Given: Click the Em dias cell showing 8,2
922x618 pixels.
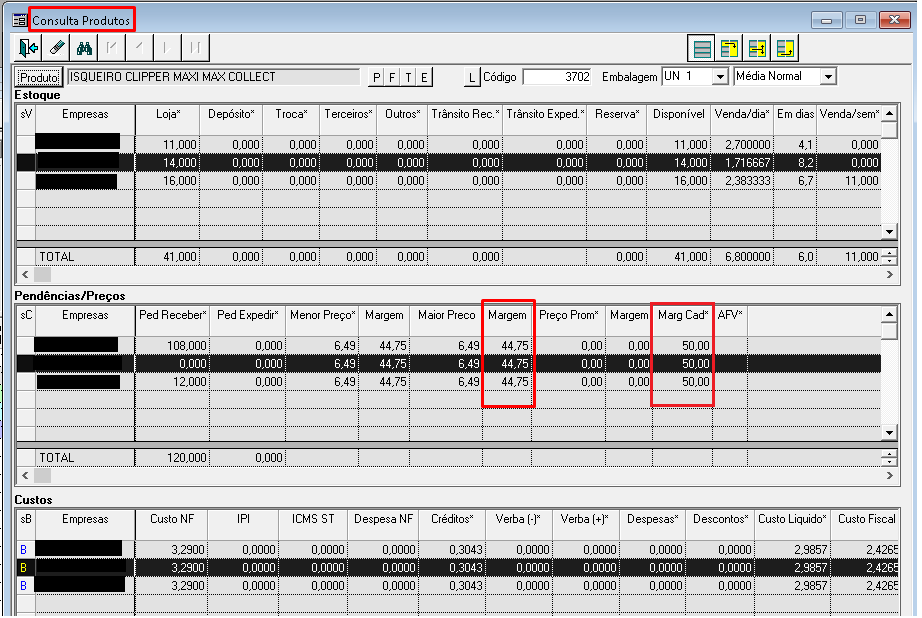Looking at the screenshot, I should 795,163.
